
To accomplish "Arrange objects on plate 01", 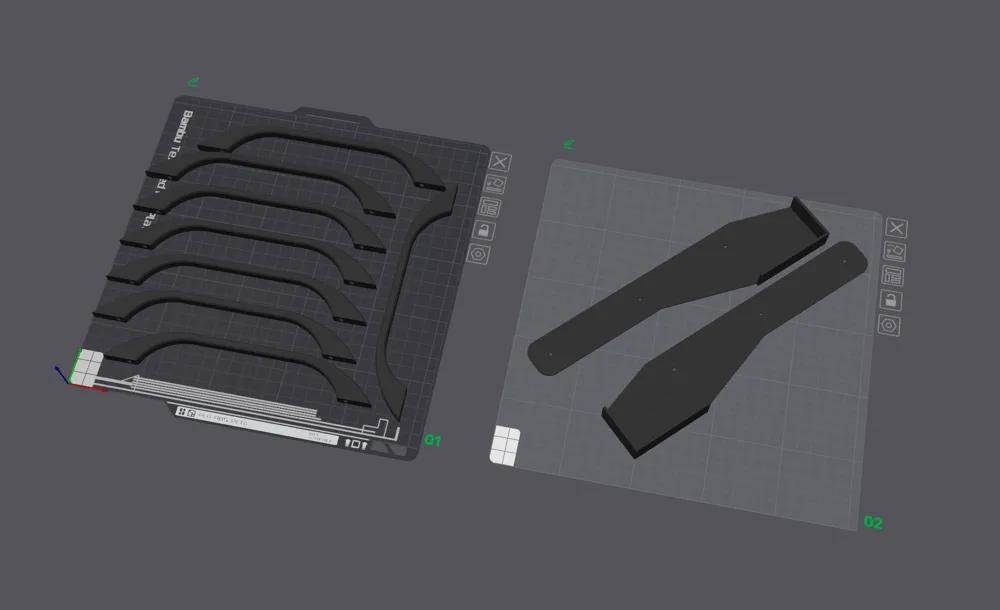I will coord(489,208).
